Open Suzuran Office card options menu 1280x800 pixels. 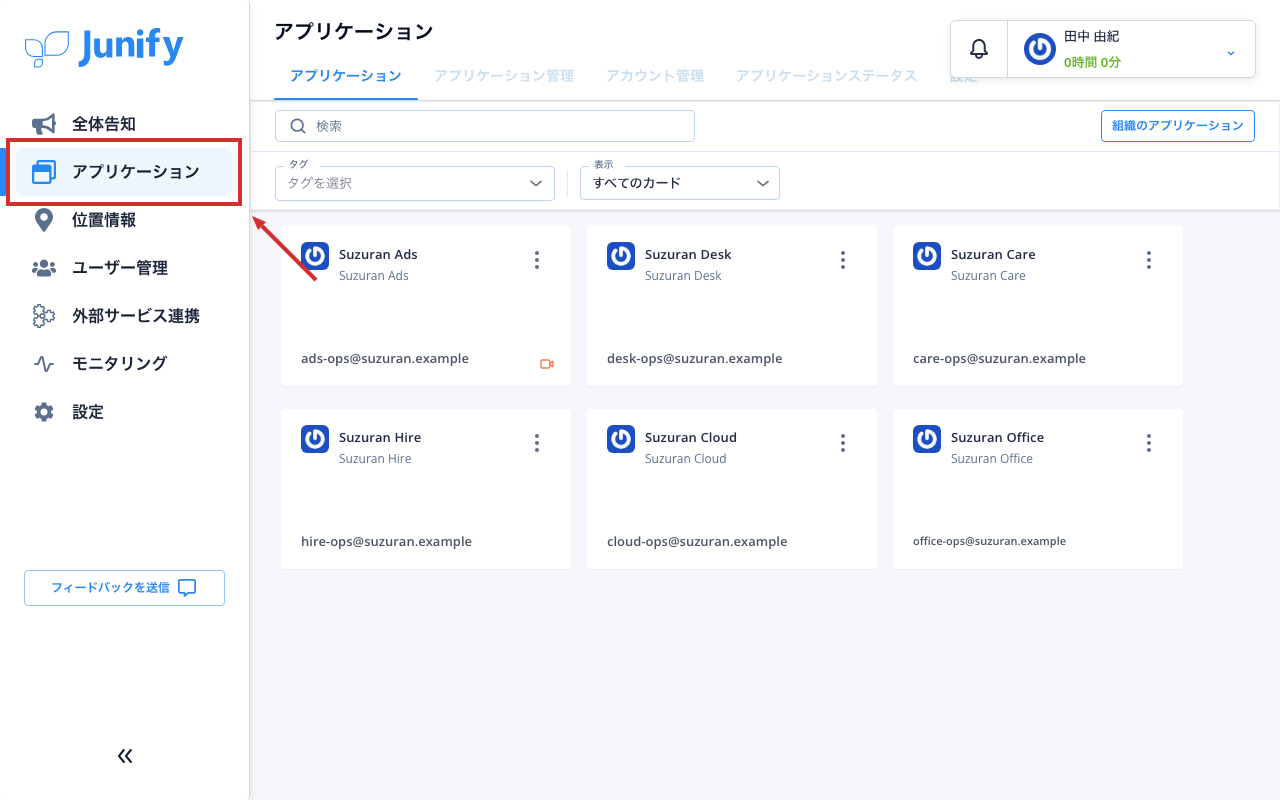pos(1149,443)
